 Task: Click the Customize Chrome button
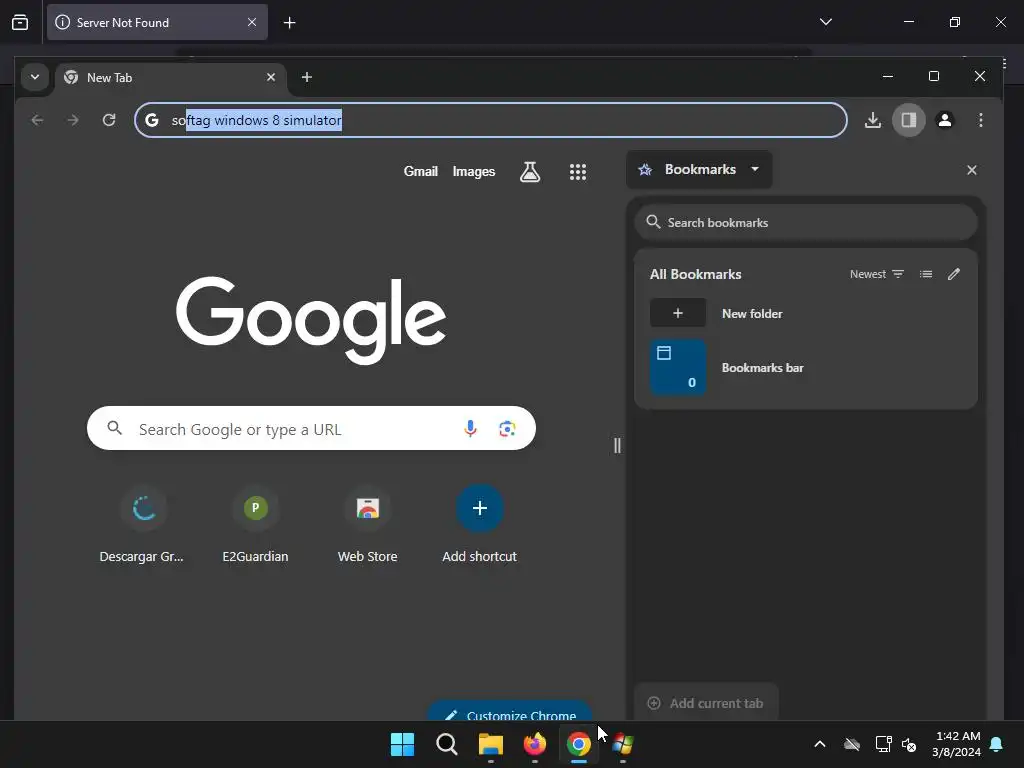(x=509, y=712)
